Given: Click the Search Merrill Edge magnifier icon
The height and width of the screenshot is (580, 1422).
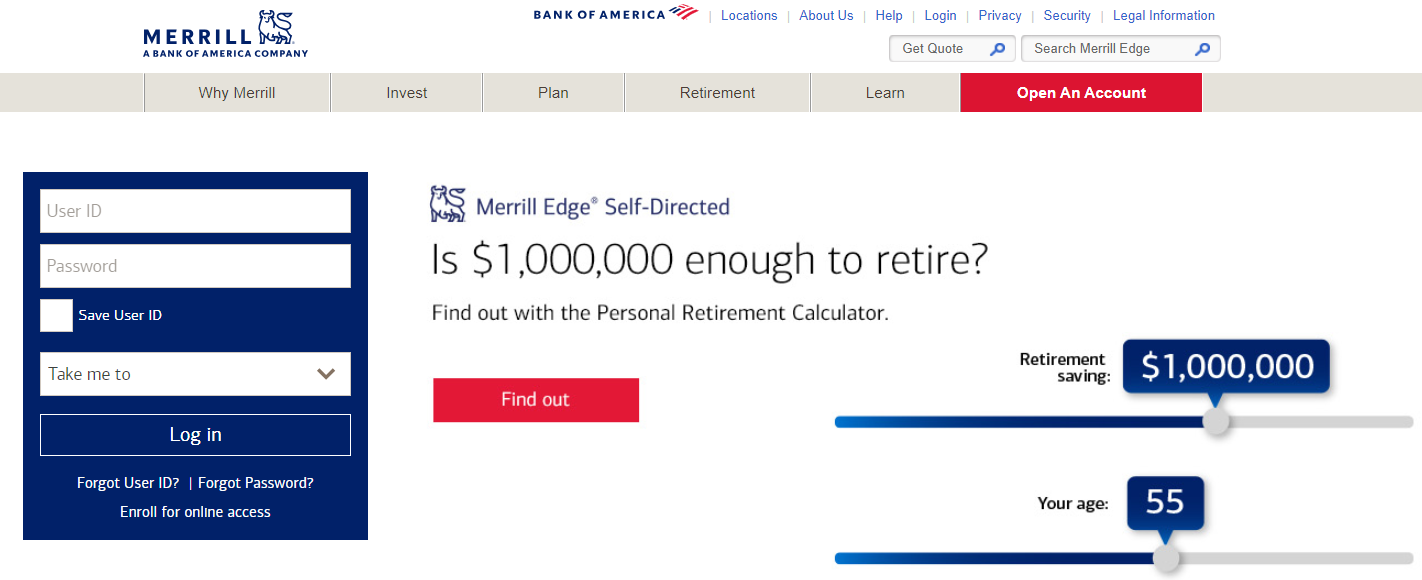Looking at the screenshot, I should (1203, 49).
